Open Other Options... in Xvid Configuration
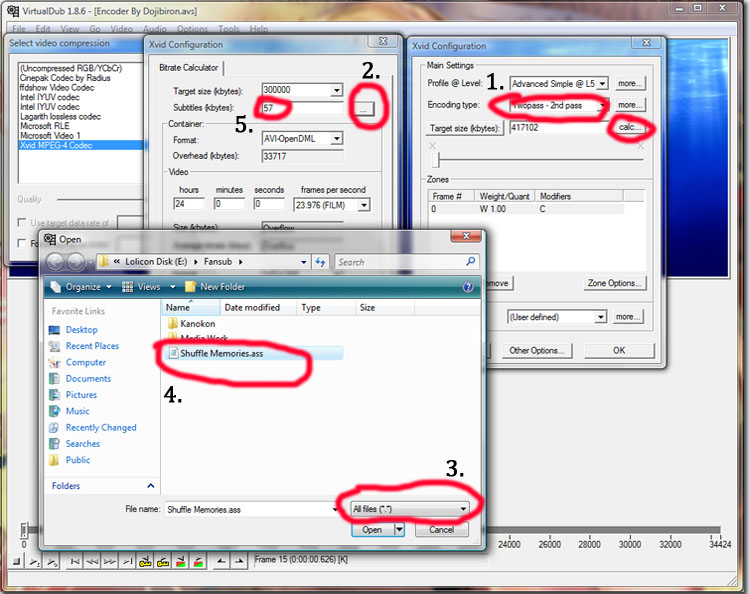The width and height of the screenshot is (750, 594). click(537, 351)
